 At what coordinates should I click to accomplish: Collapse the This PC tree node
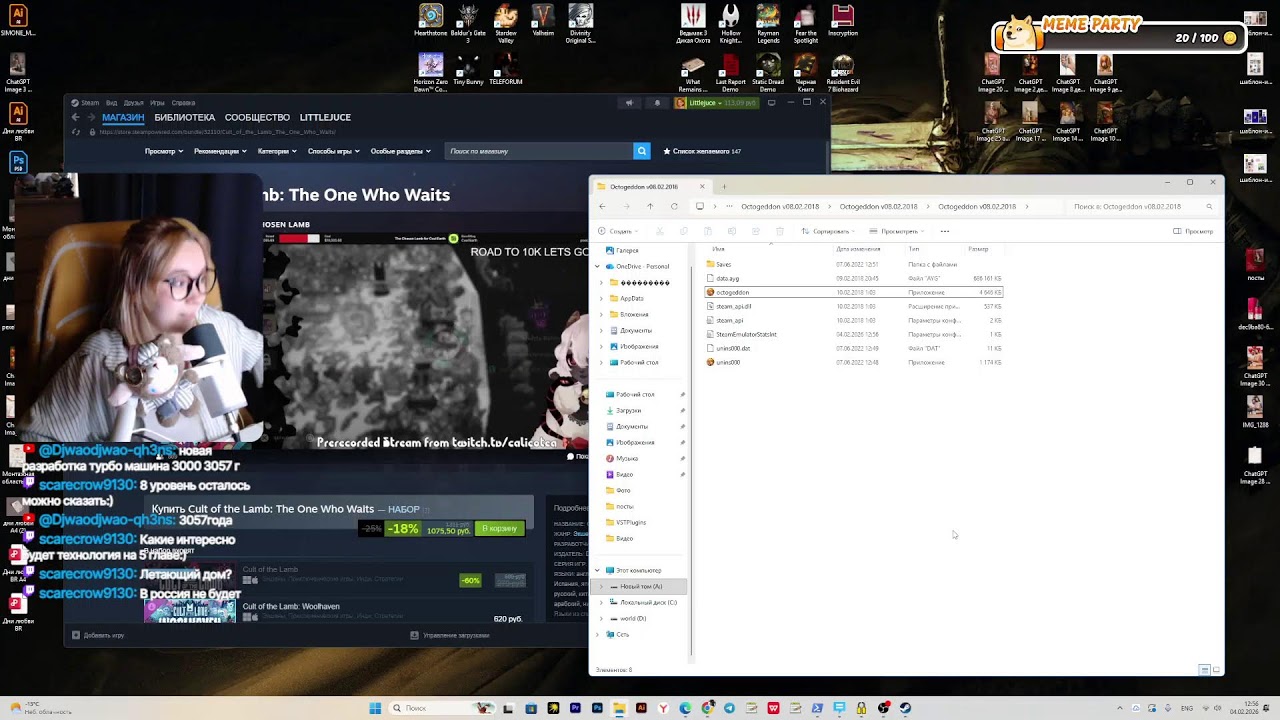(x=598, y=570)
